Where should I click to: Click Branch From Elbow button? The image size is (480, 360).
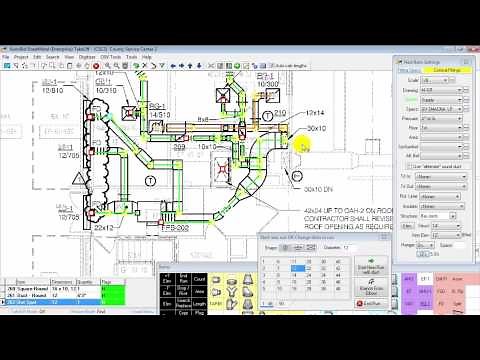371,287
